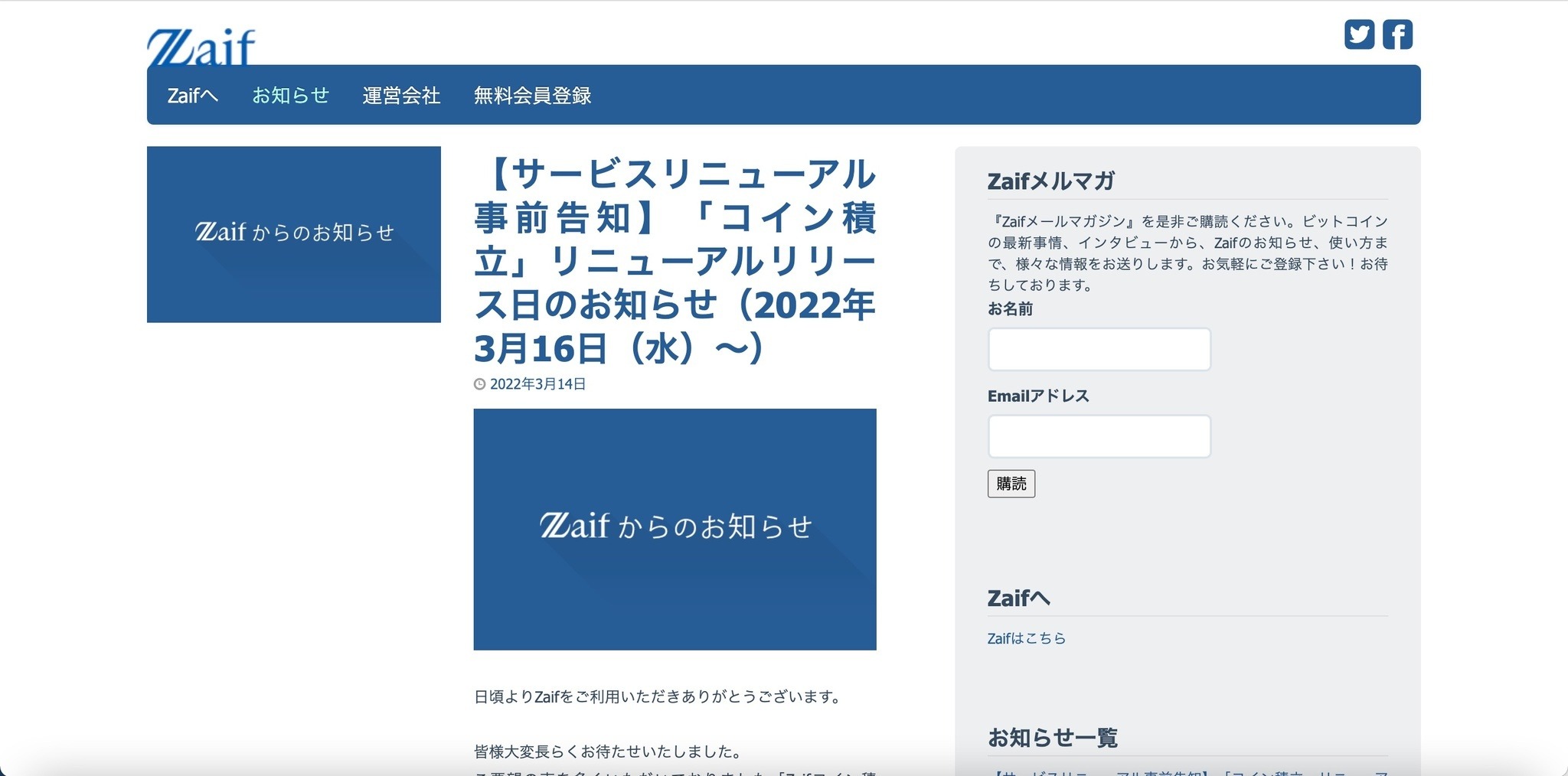Click the Zaif logo in the header
The image size is (1568, 776).
click(199, 44)
